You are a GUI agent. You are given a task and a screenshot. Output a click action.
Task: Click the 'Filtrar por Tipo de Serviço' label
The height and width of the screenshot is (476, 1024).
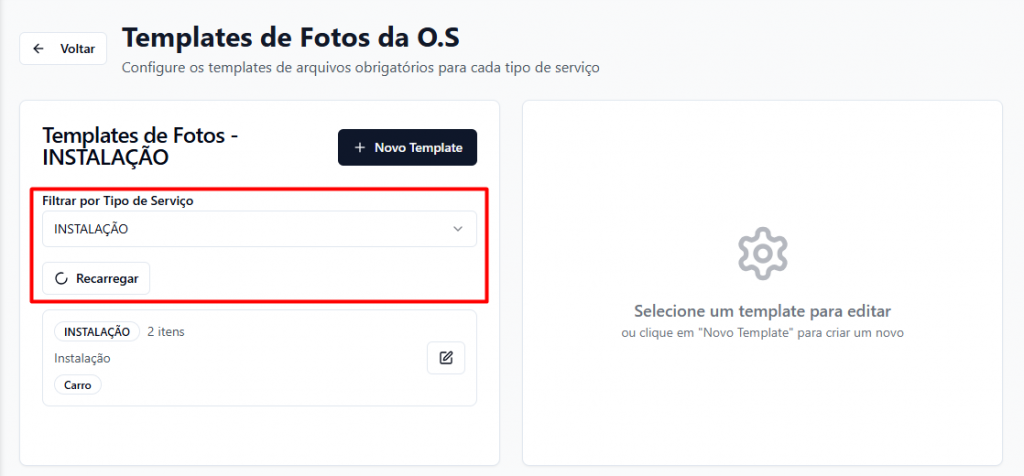click(x=117, y=201)
